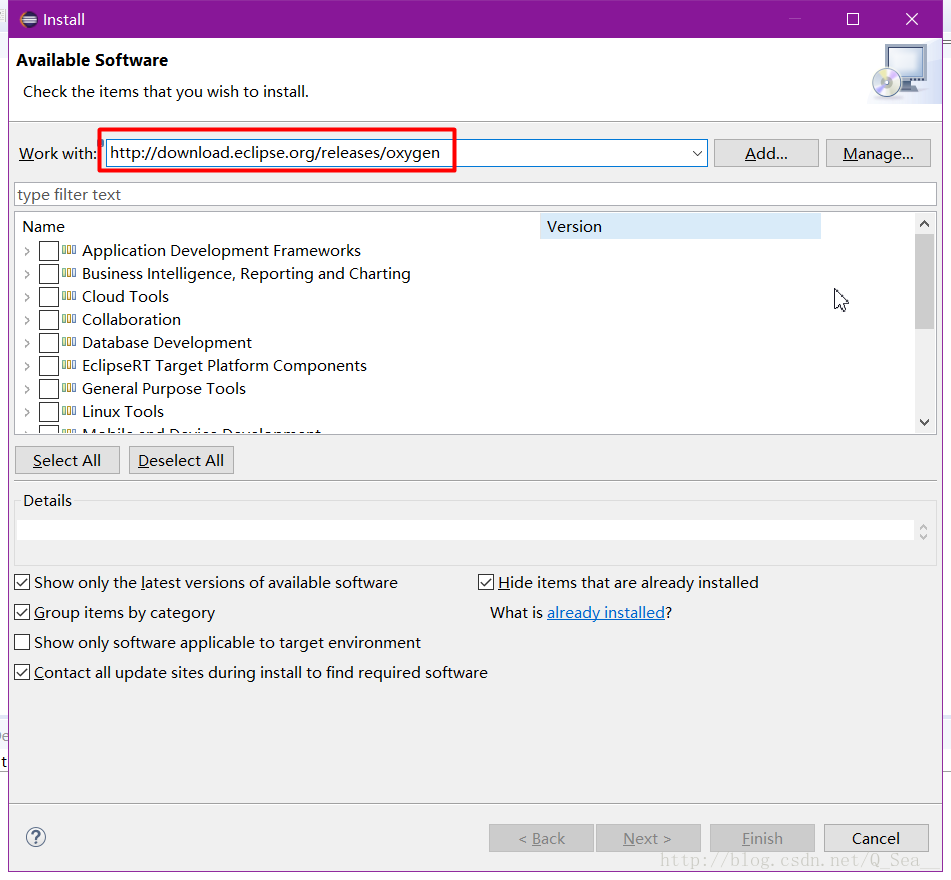Toggle Hide items that are already installed
This screenshot has width=951, height=880.
(486, 583)
